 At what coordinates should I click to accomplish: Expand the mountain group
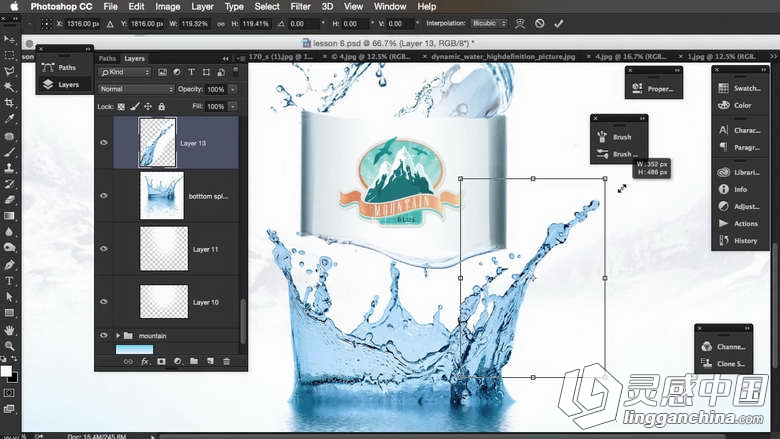(118, 336)
